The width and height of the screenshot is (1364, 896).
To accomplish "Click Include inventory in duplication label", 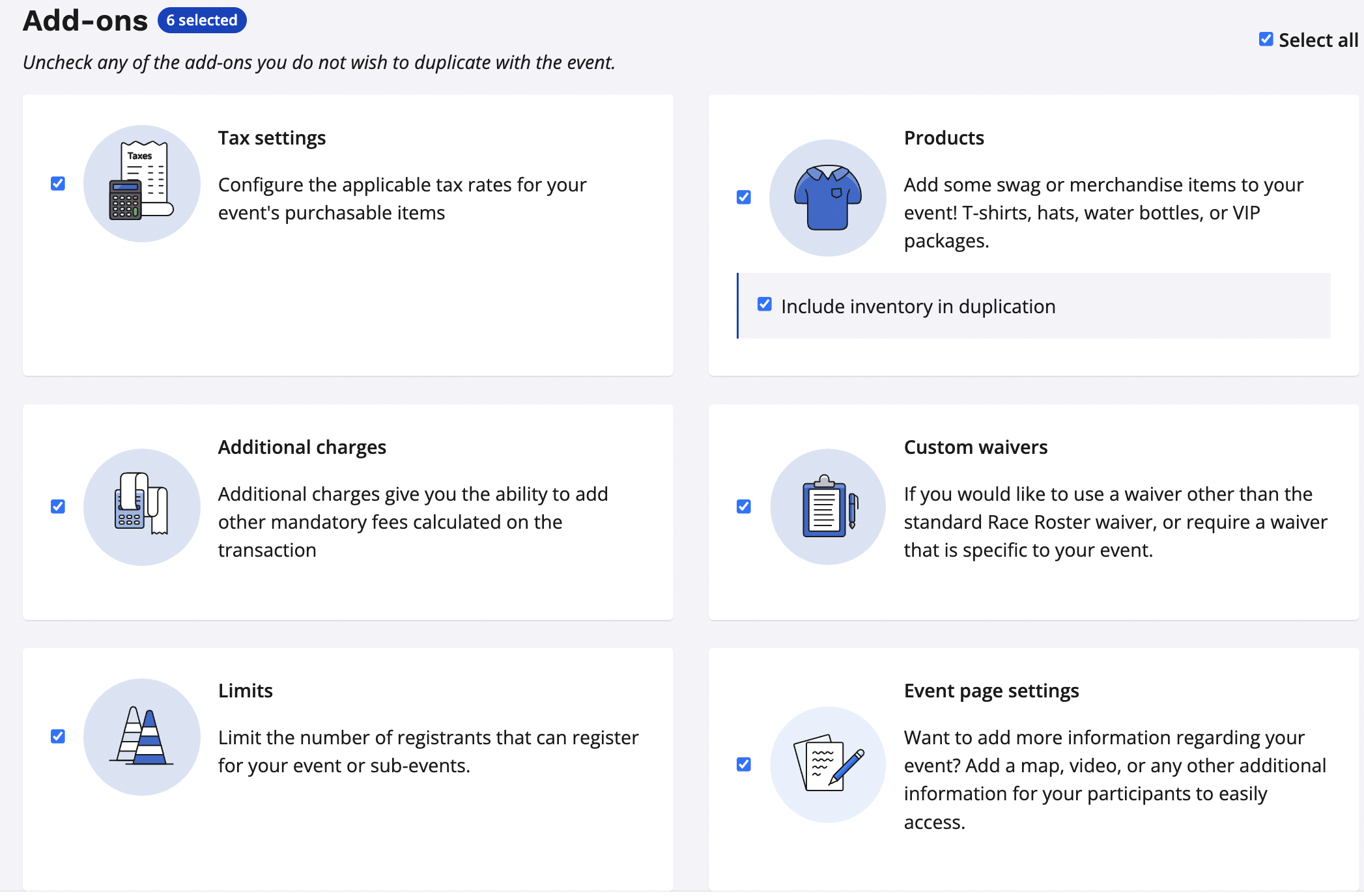I will coord(918,307).
